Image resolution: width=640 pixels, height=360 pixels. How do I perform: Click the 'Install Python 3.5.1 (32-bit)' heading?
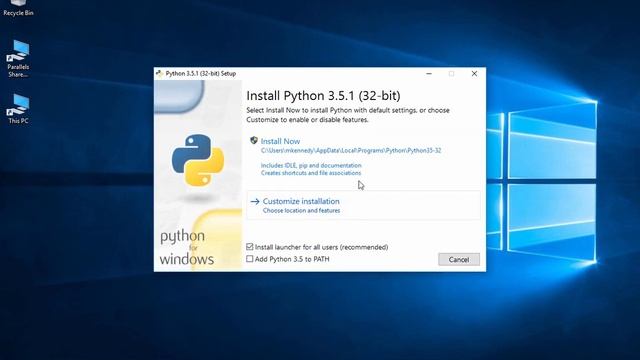click(x=323, y=96)
